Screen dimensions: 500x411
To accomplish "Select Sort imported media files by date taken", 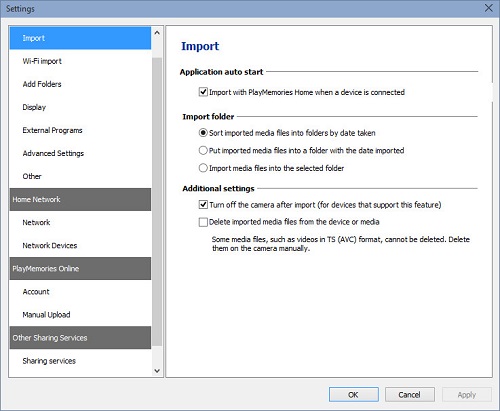I will tap(203, 133).
